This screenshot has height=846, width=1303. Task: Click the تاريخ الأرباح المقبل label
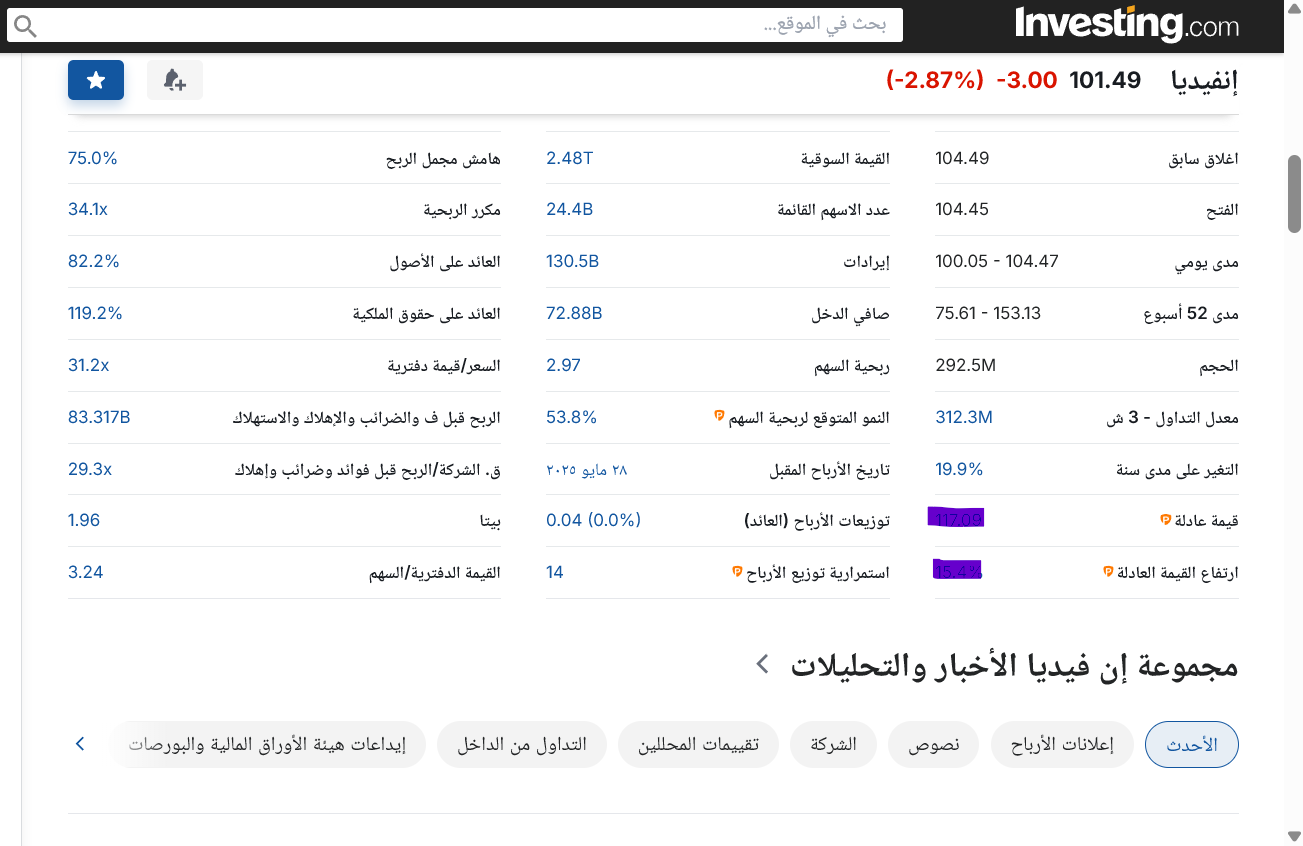click(829, 470)
